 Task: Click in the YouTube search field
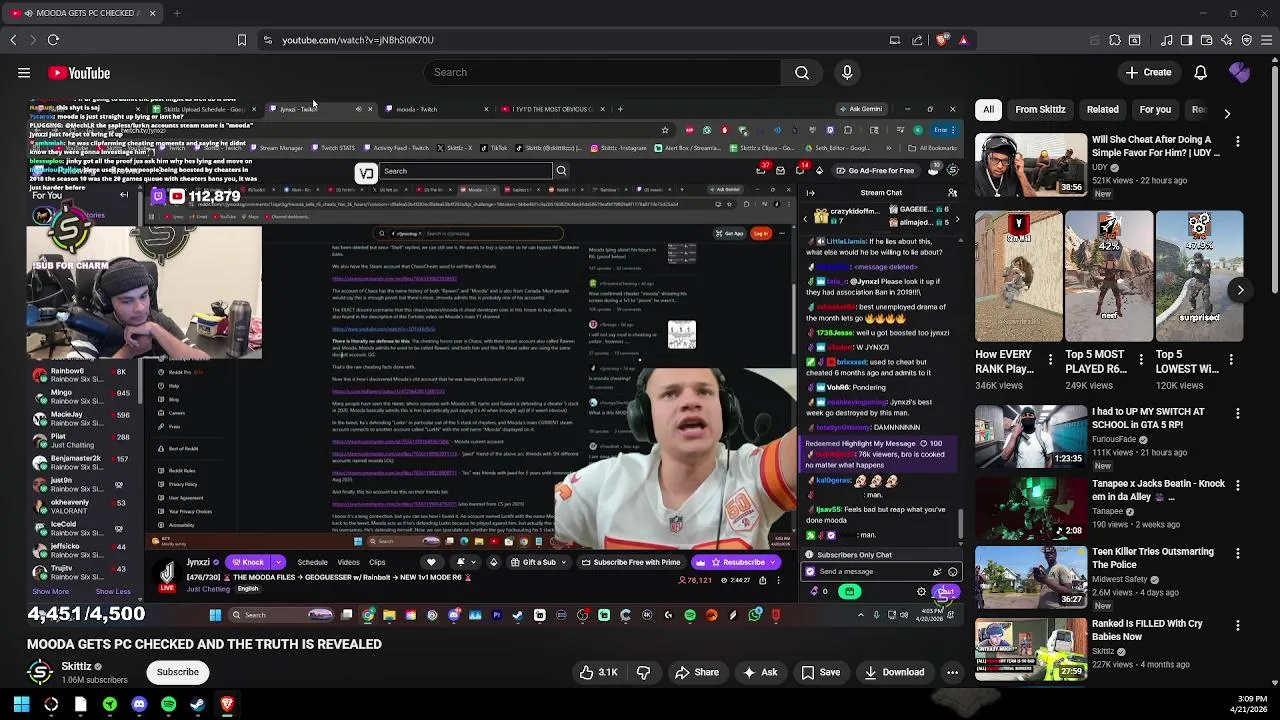pos(602,72)
